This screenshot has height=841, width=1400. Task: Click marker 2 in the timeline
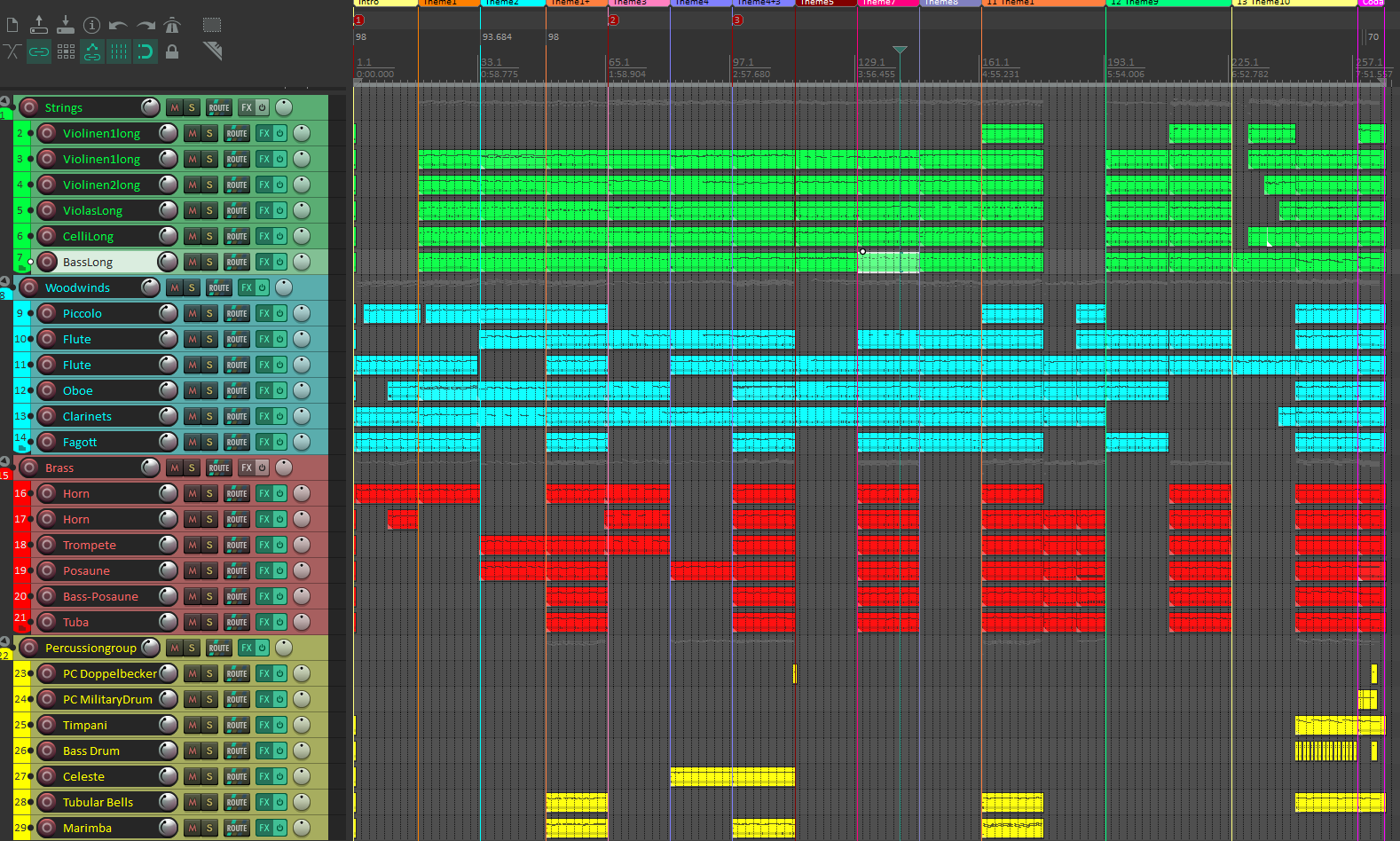[613, 20]
